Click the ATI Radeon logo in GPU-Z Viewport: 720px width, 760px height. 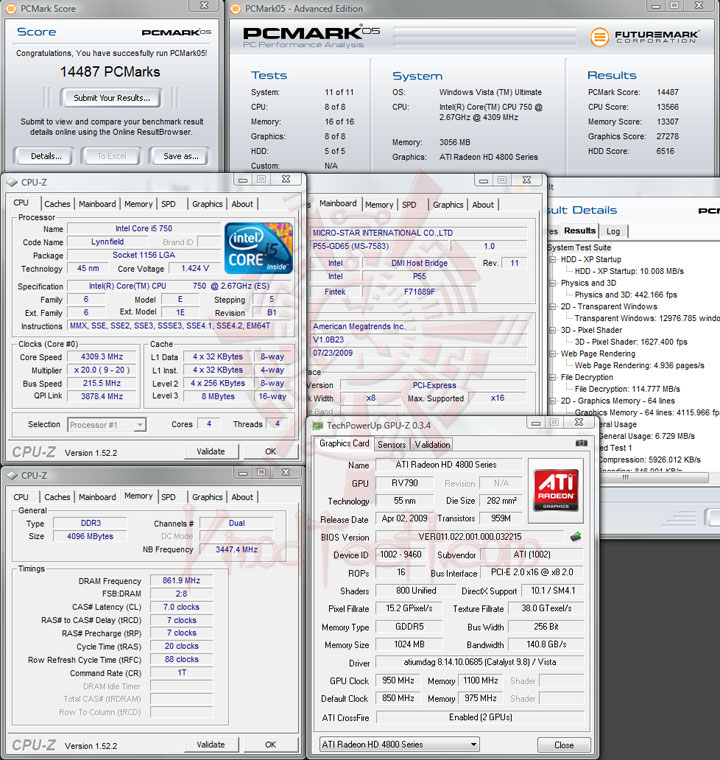point(556,490)
